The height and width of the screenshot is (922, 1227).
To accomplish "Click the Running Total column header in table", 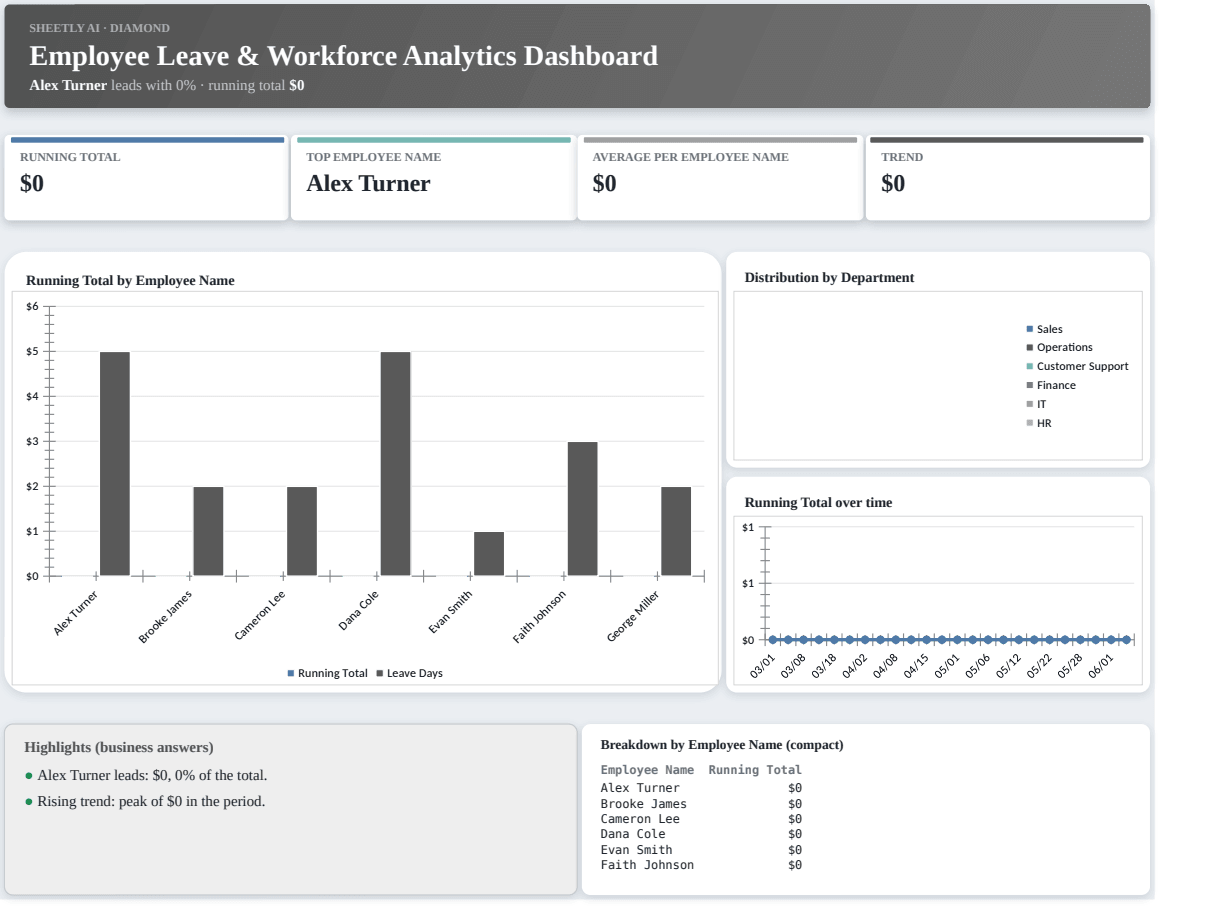I will point(755,770).
